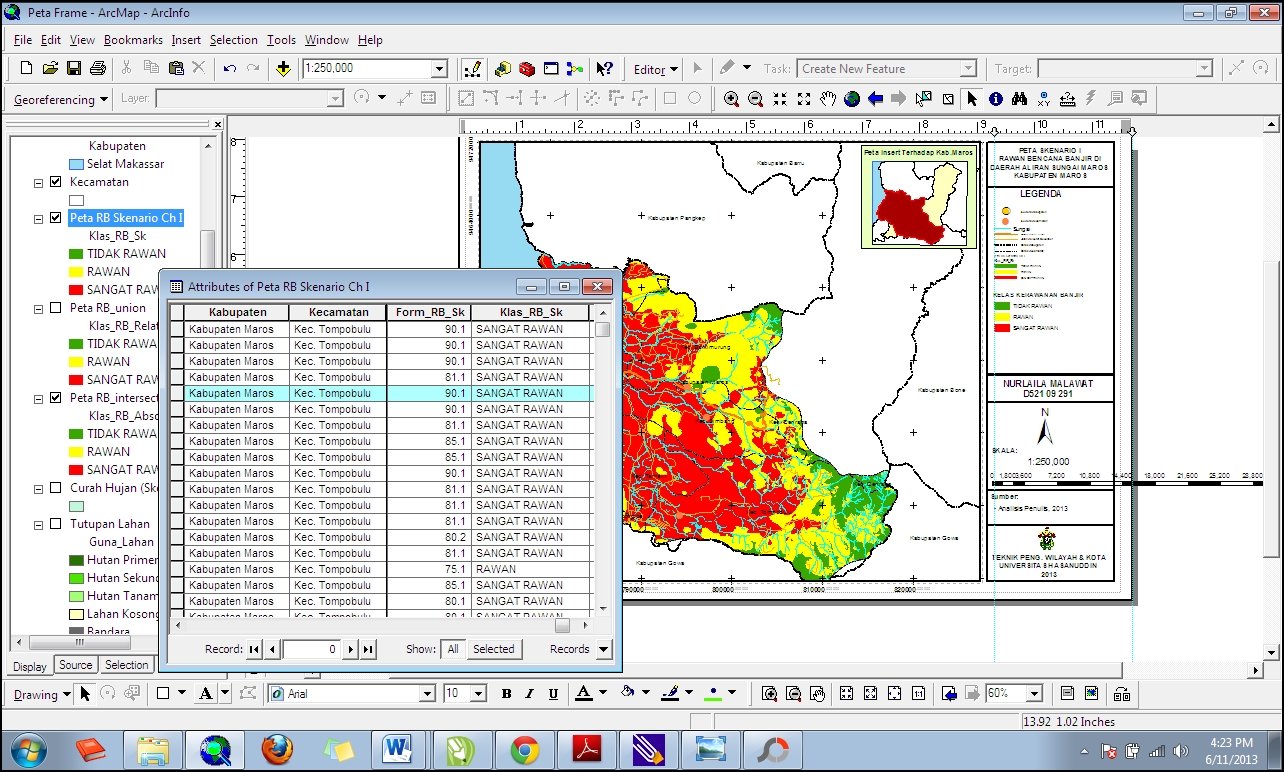Select the Zoom In magnifier tool
Viewport: 1284px width, 772px height.
[732, 99]
